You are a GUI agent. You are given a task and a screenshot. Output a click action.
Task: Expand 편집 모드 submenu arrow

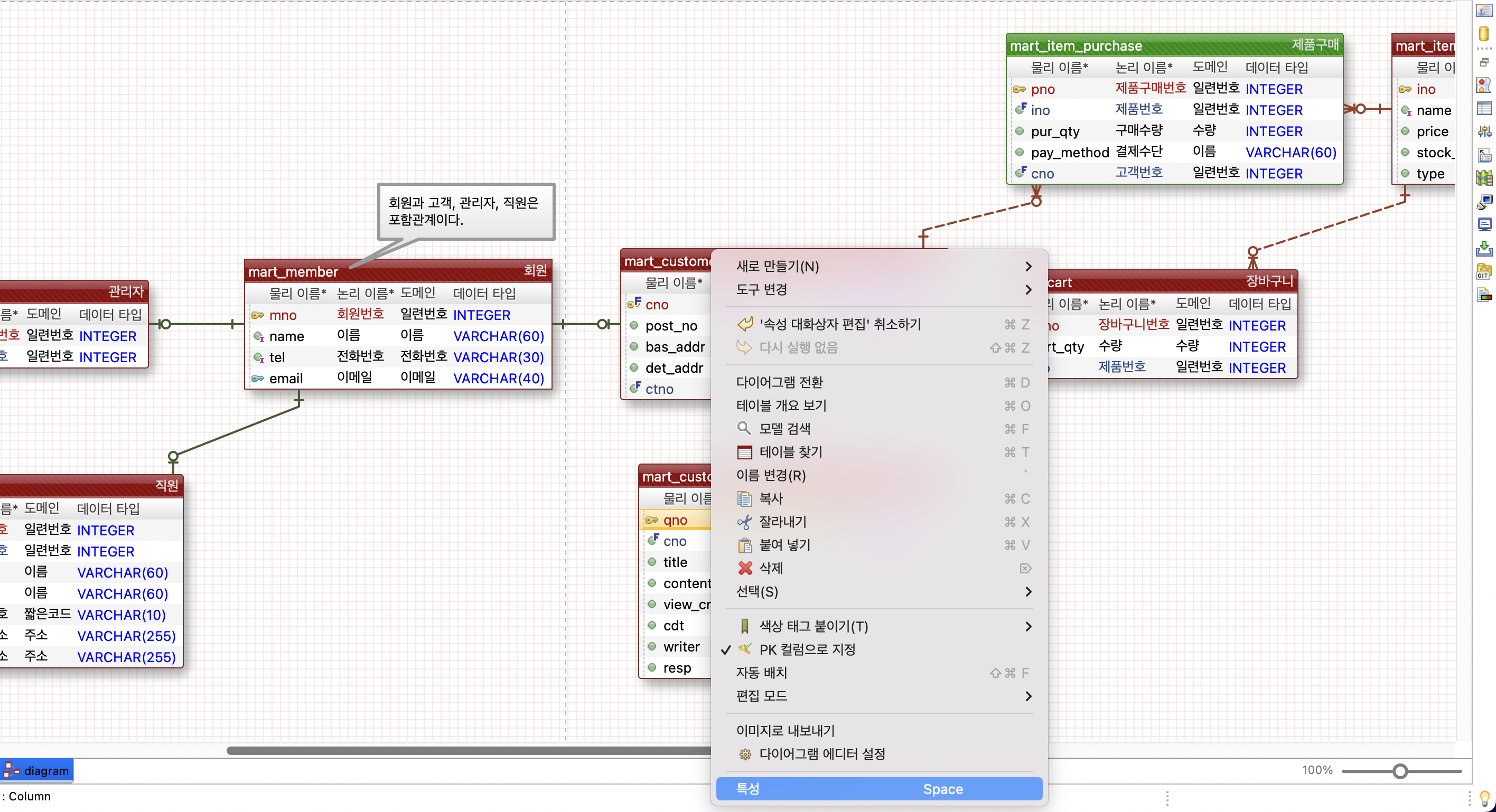pyautogui.click(x=1028, y=696)
